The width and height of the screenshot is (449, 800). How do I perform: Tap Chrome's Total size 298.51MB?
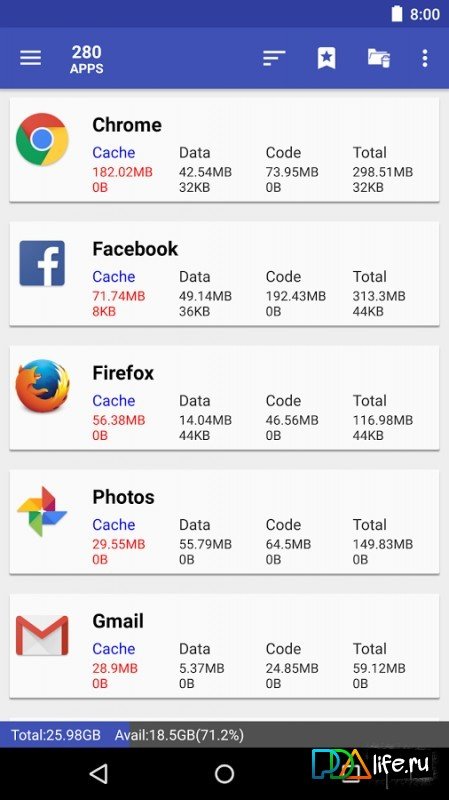coord(383,172)
